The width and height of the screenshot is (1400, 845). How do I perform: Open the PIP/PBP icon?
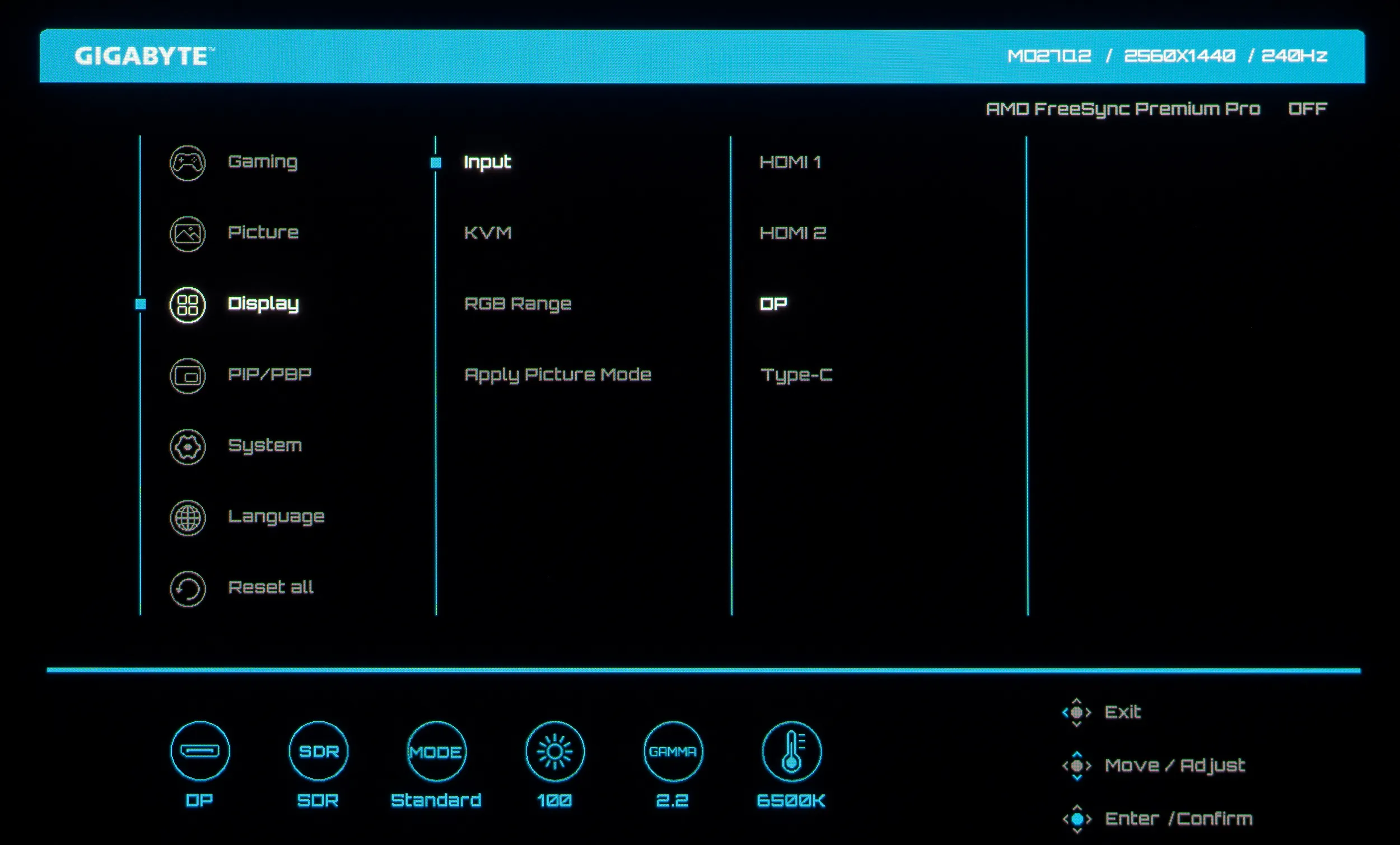click(x=187, y=376)
